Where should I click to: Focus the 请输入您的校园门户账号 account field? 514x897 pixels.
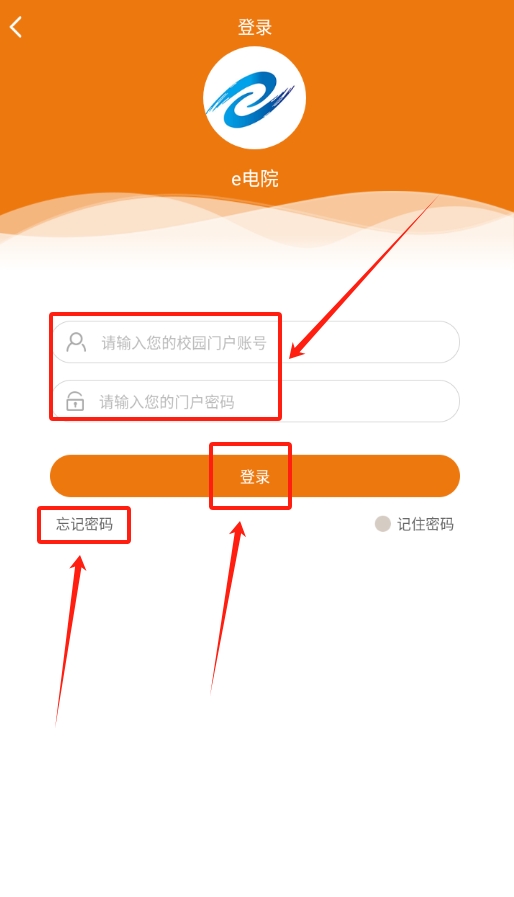point(256,342)
